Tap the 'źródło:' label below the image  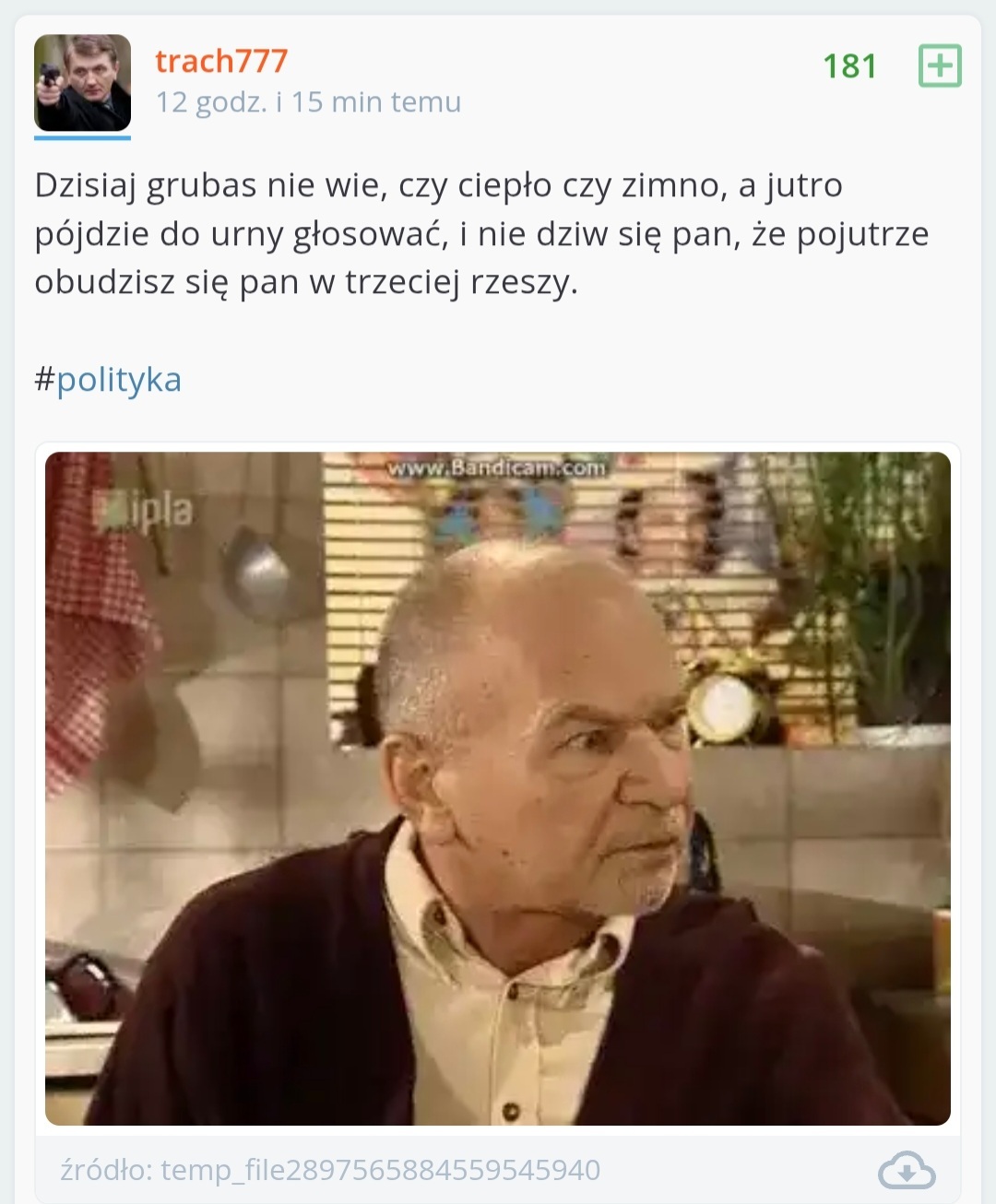107,1170
